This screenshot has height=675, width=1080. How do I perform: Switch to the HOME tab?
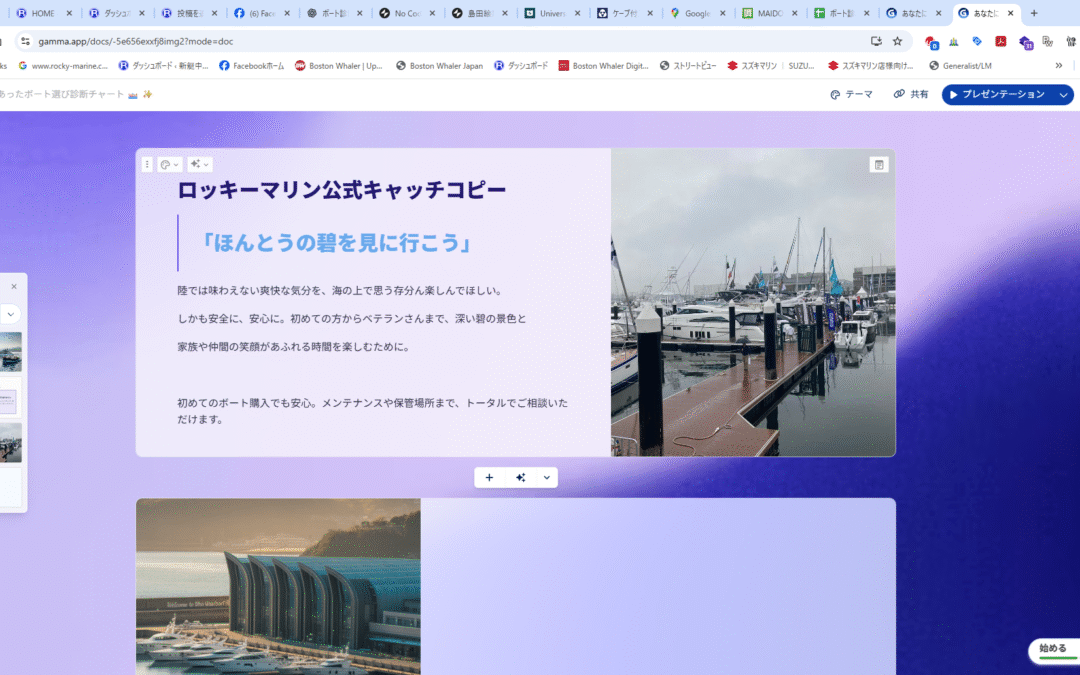coord(43,13)
